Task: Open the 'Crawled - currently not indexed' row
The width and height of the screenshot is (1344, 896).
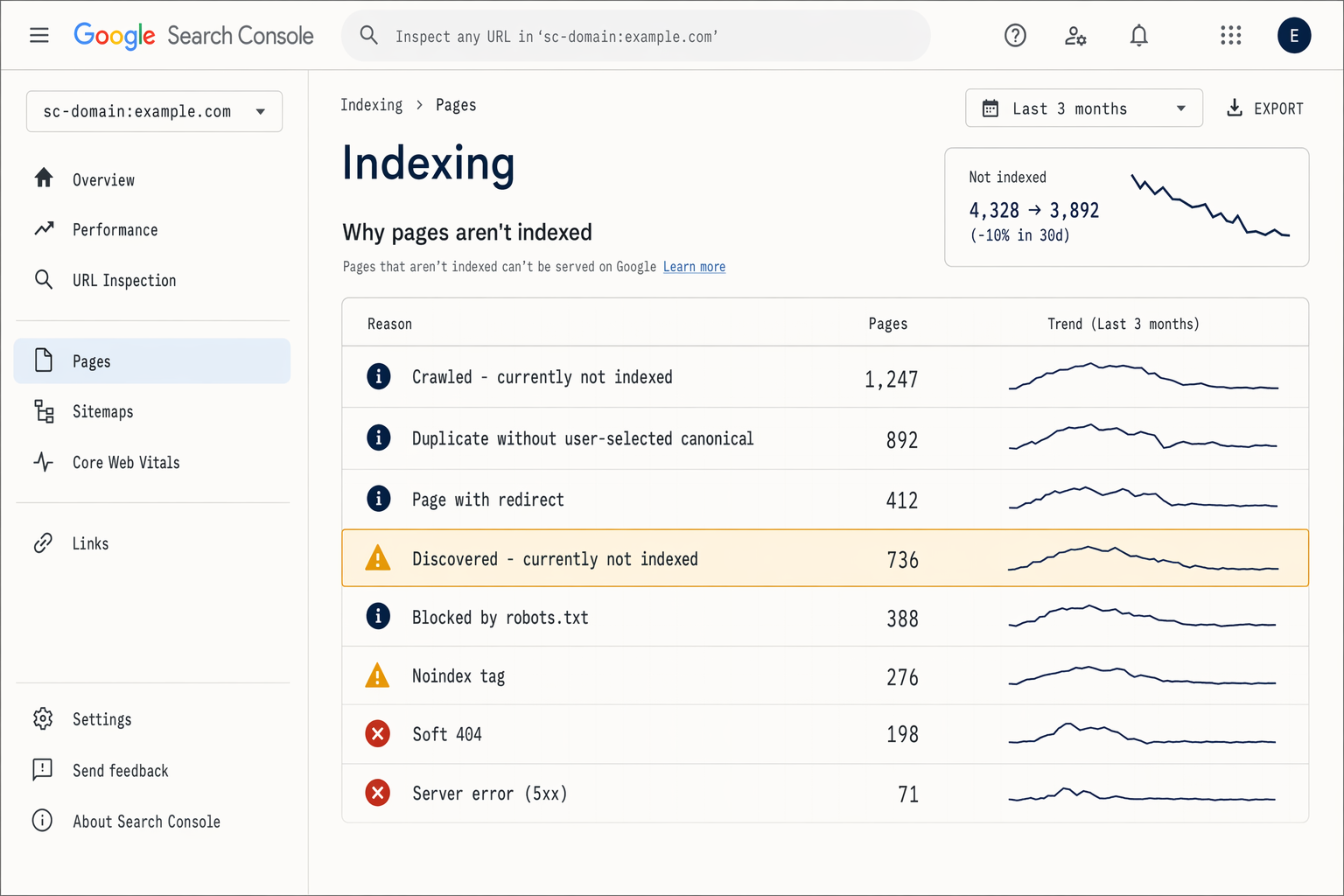Action: pyautogui.click(x=825, y=377)
